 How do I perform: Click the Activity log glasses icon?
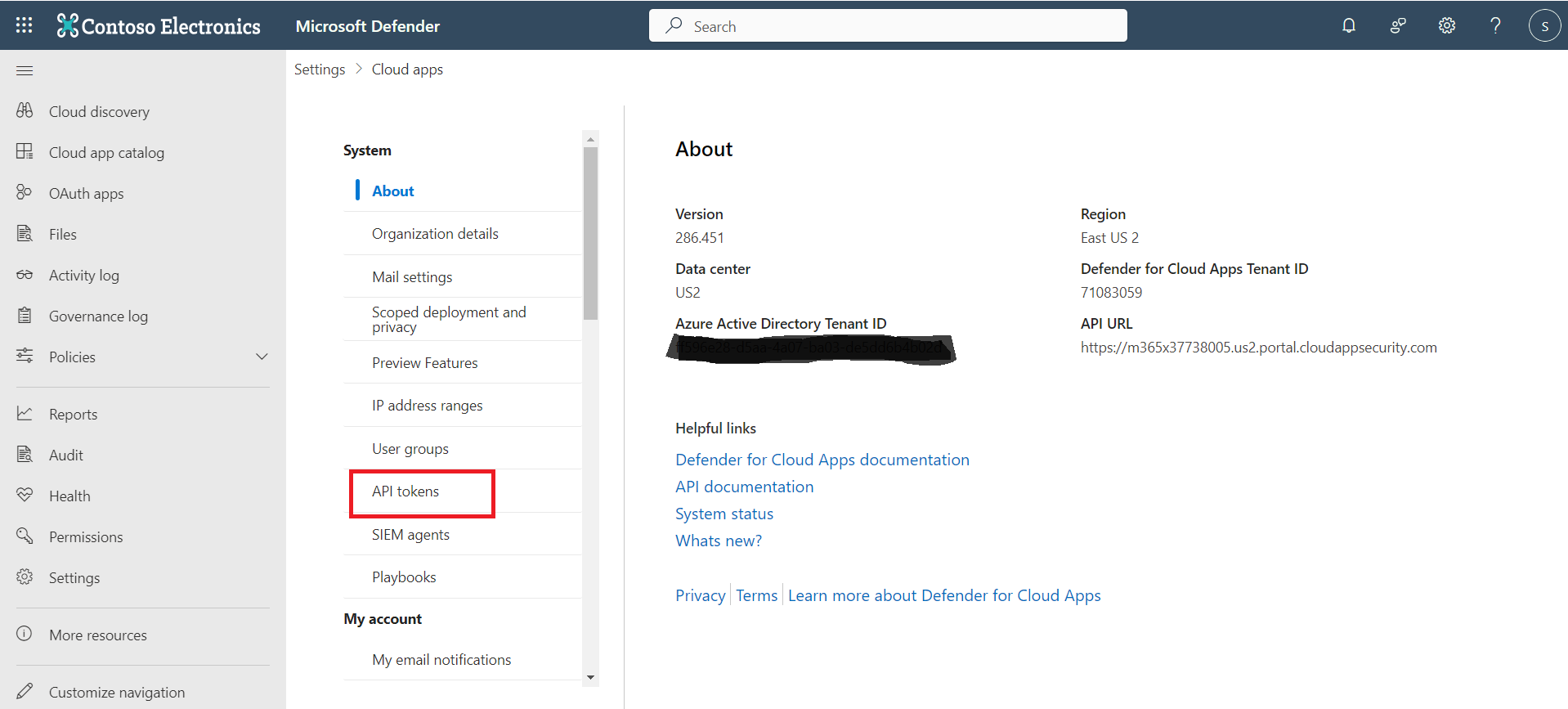[25, 274]
